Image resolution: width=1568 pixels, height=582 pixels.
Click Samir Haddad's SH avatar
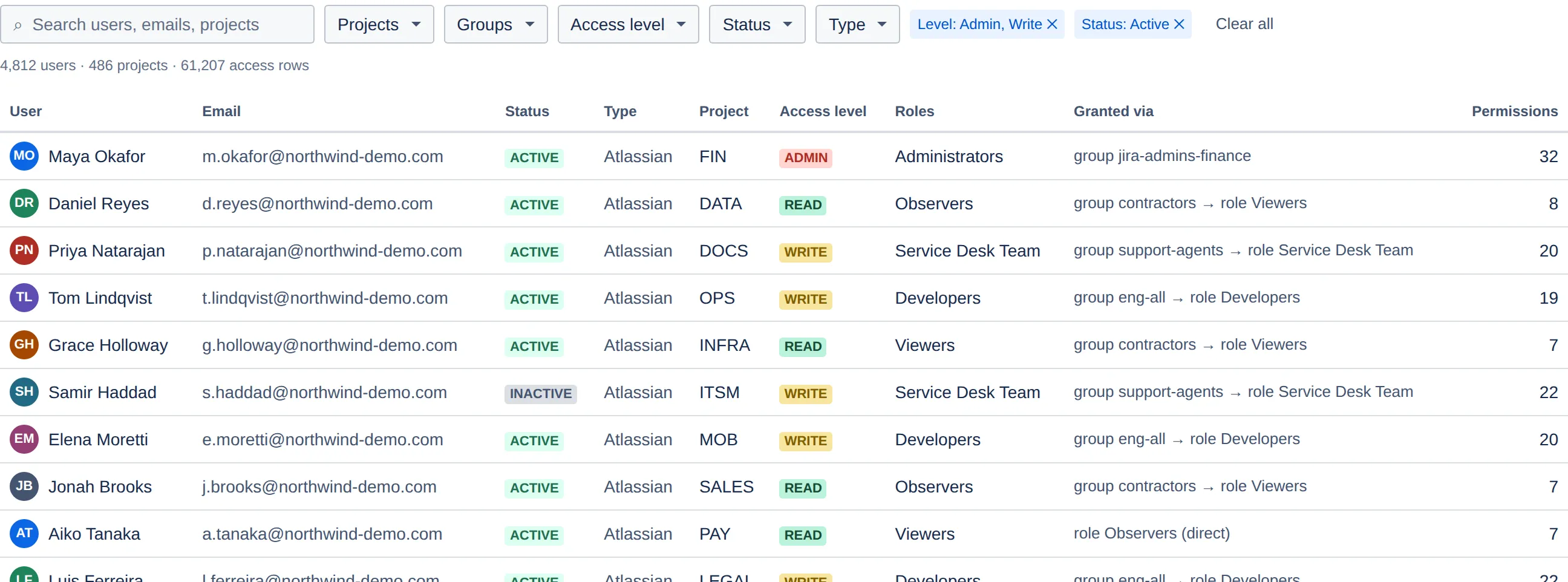[24, 391]
